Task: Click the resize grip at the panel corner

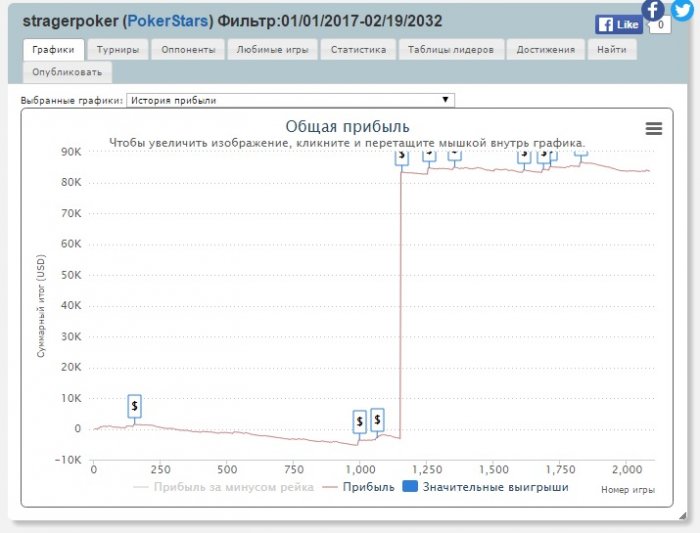Action: 683,516
